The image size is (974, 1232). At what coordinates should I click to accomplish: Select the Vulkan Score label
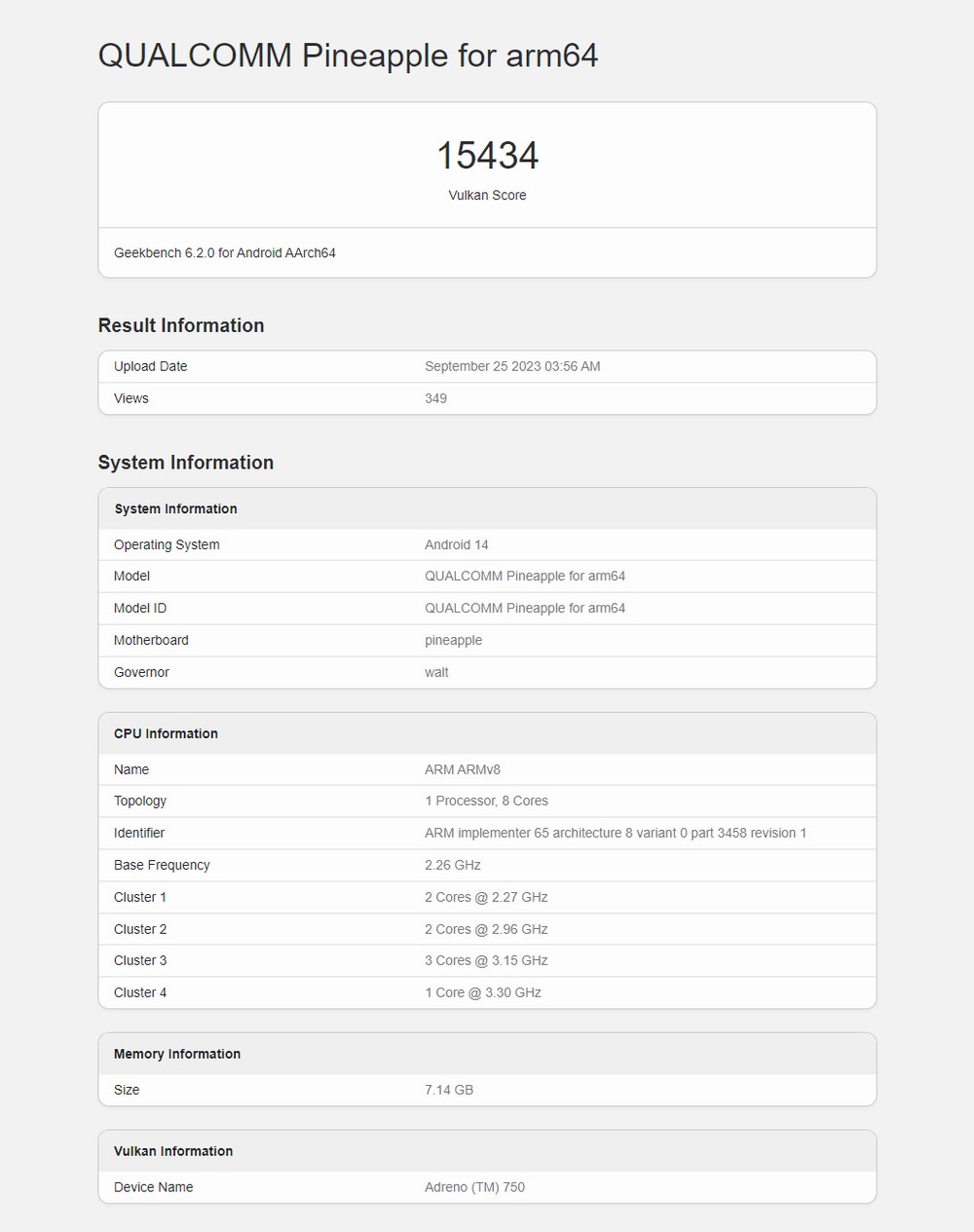[487, 195]
